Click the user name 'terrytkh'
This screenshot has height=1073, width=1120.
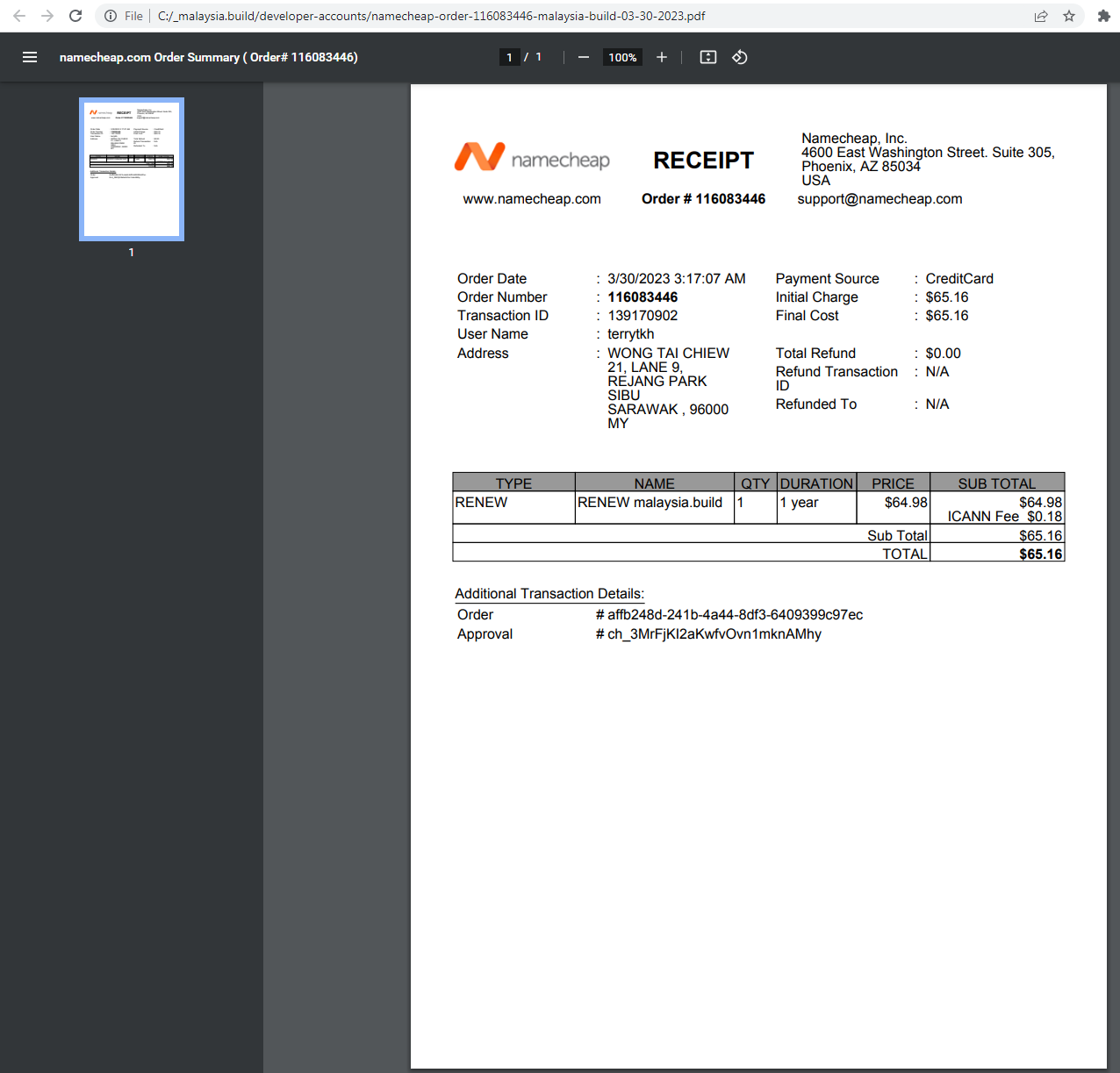pyautogui.click(x=631, y=334)
